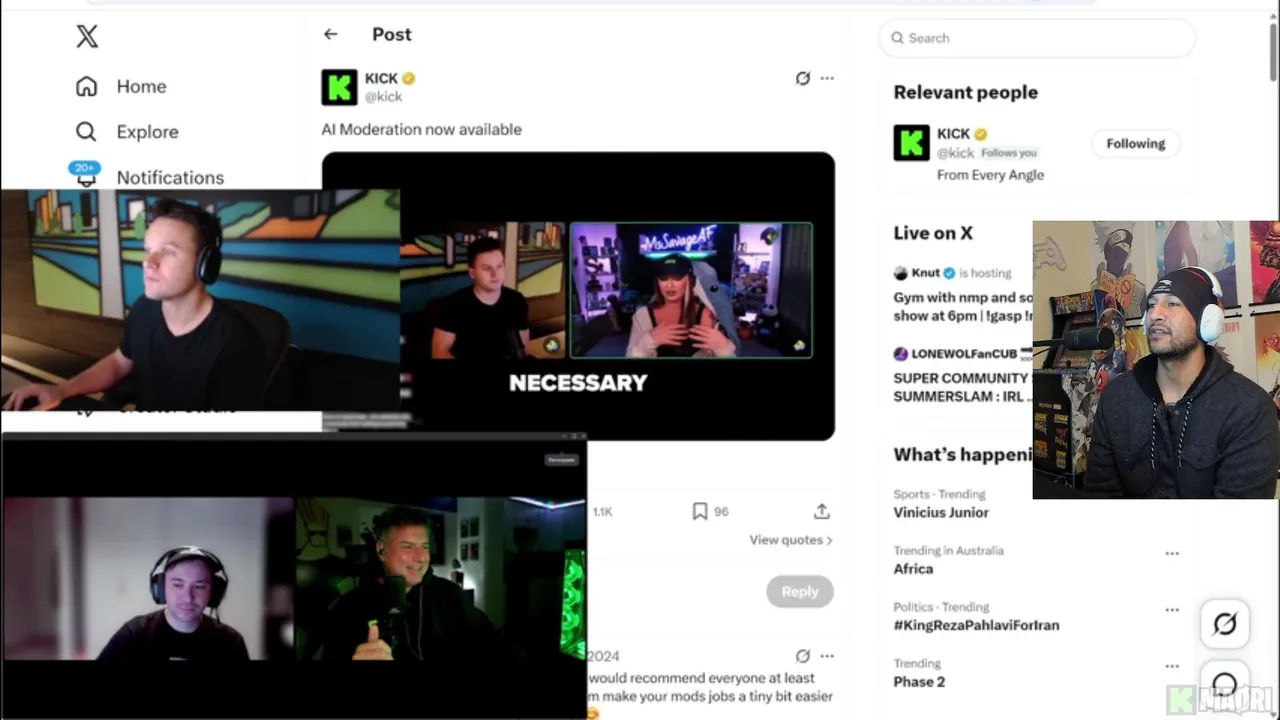Open the floating Grok button
This screenshot has width=1280, height=720.
tap(1225, 624)
